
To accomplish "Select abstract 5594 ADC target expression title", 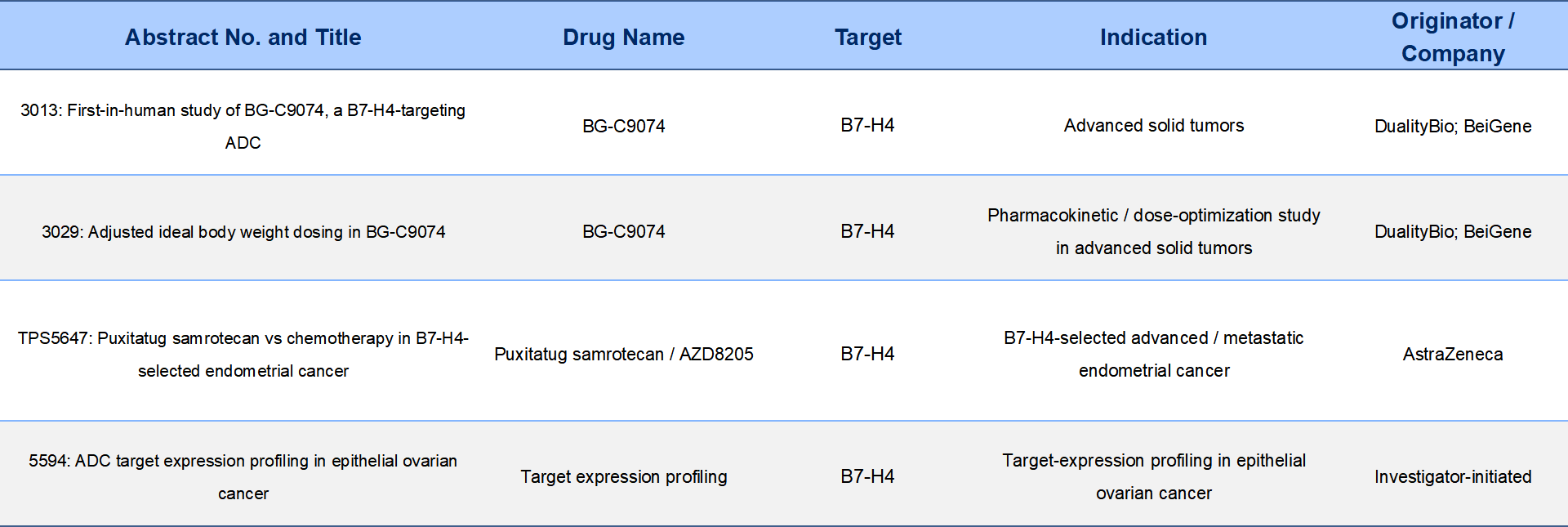I will tap(243, 476).
